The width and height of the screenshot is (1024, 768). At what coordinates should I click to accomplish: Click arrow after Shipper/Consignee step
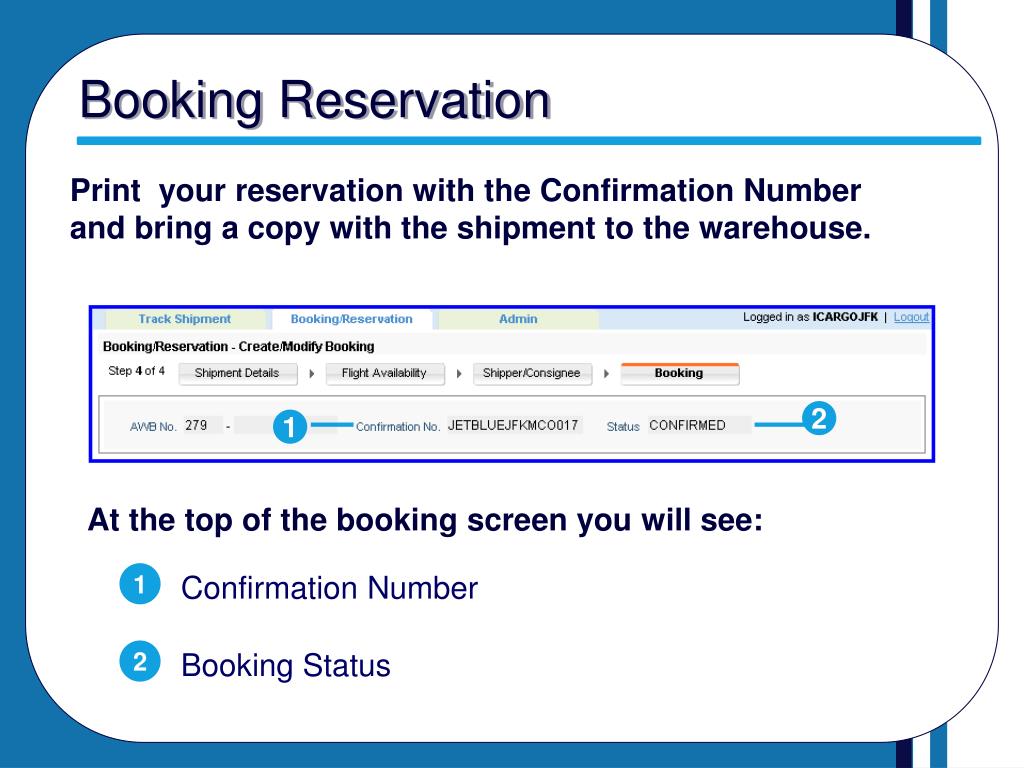tap(607, 374)
